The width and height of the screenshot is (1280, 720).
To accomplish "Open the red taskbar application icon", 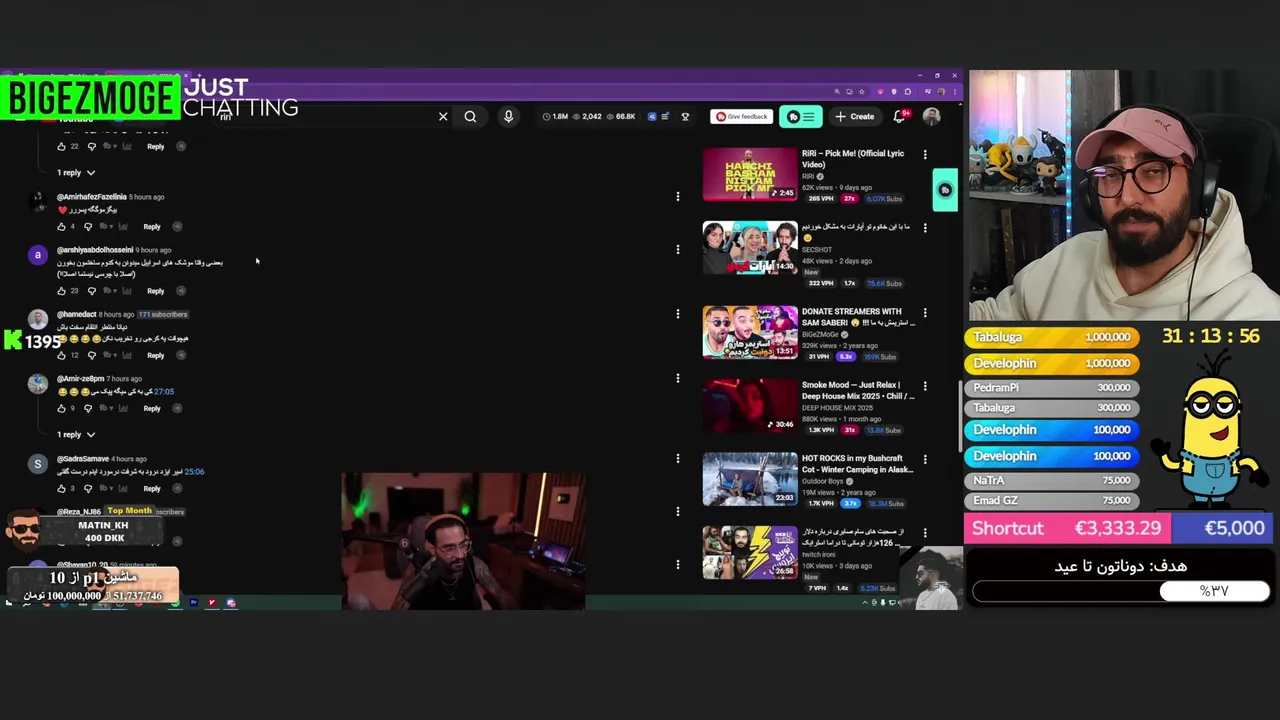I will point(212,603).
